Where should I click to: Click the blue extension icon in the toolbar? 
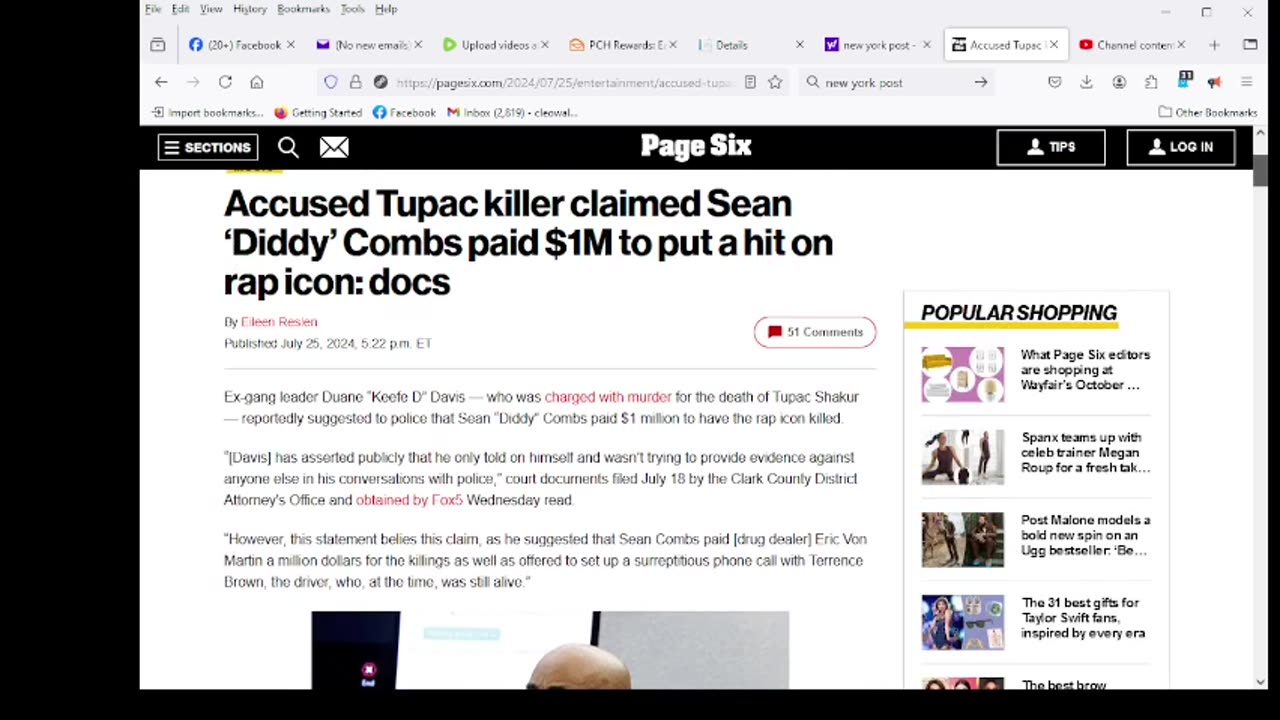pos(1185,79)
